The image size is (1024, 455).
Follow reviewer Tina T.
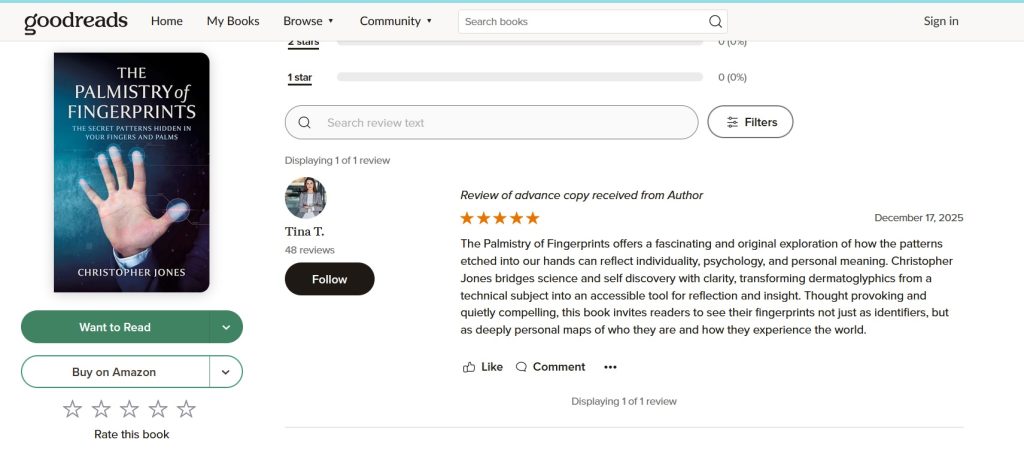coord(329,279)
